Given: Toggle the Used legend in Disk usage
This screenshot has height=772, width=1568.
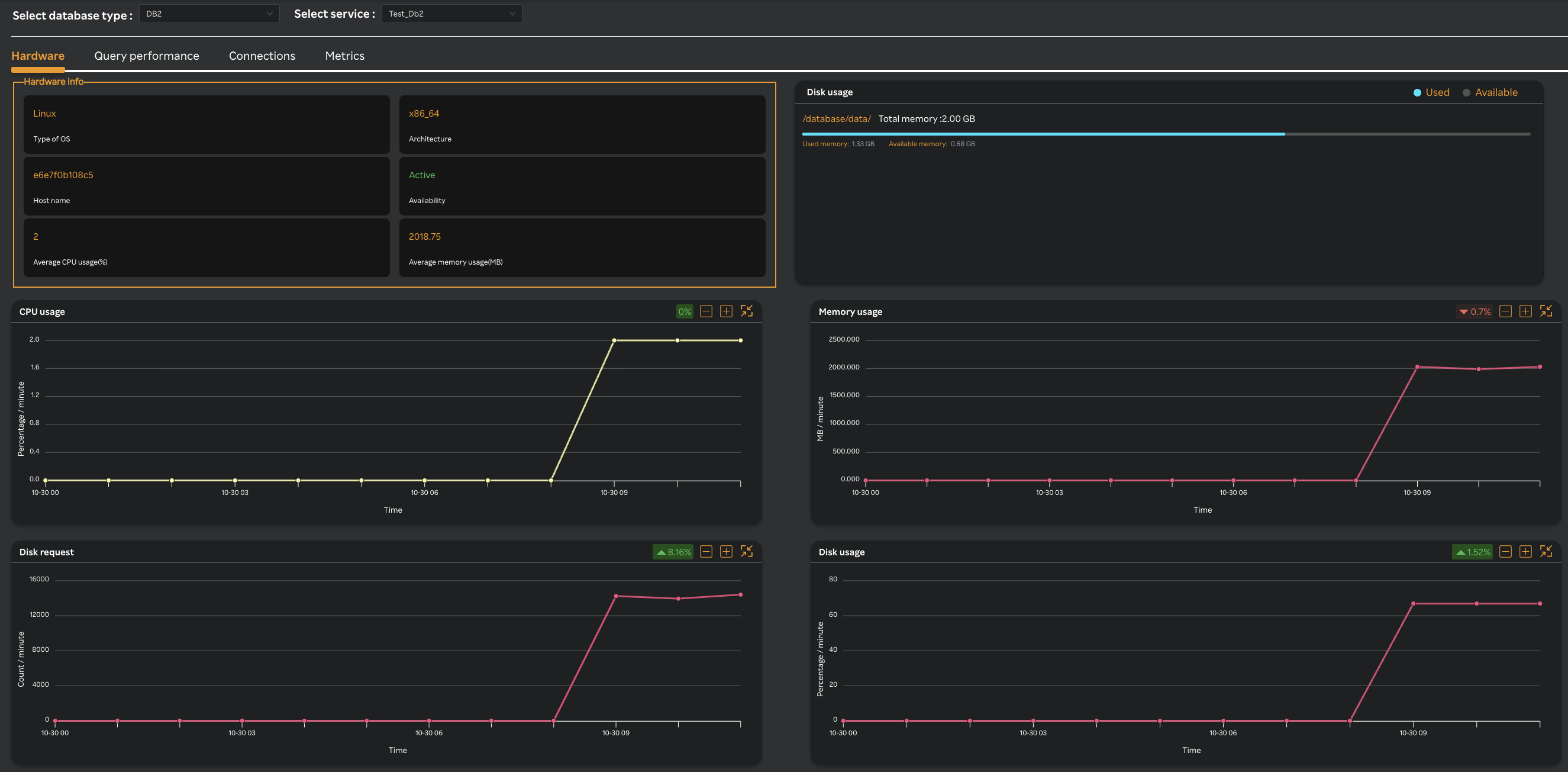Looking at the screenshot, I should coord(1431,92).
